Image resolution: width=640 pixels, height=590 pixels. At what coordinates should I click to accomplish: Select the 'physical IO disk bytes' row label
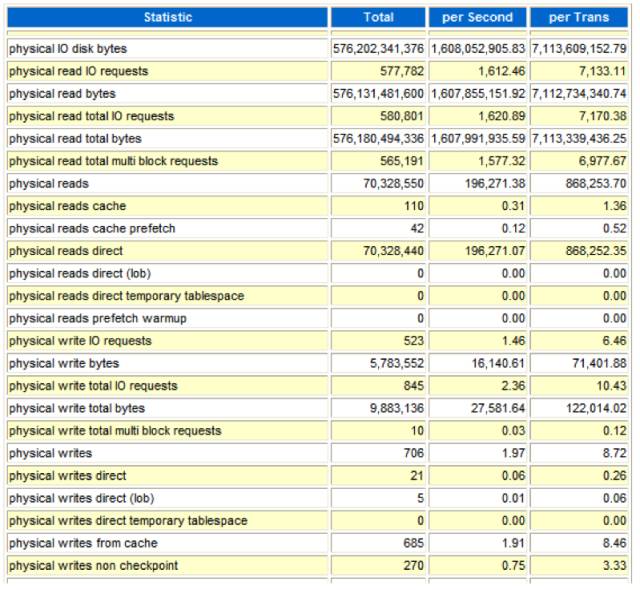(68, 49)
